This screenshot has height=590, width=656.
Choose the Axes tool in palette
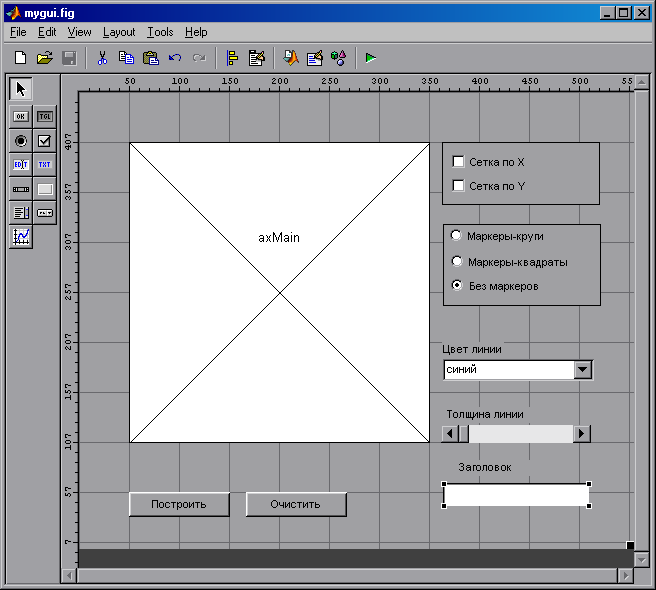[21, 236]
